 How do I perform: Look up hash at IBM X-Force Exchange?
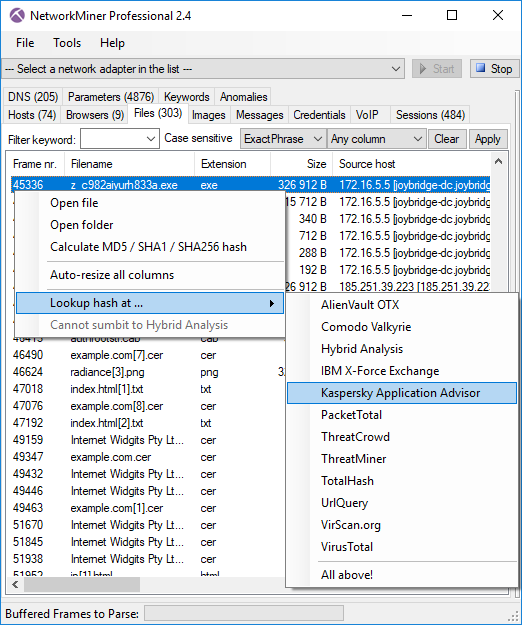click(x=402, y=371)
